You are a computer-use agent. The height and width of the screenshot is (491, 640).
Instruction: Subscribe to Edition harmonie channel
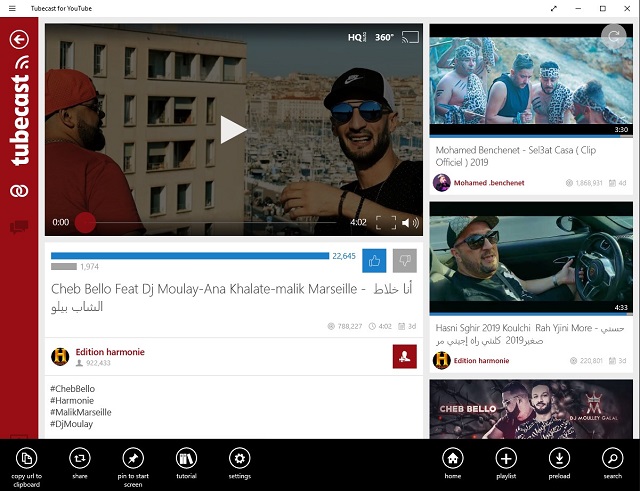405,356
